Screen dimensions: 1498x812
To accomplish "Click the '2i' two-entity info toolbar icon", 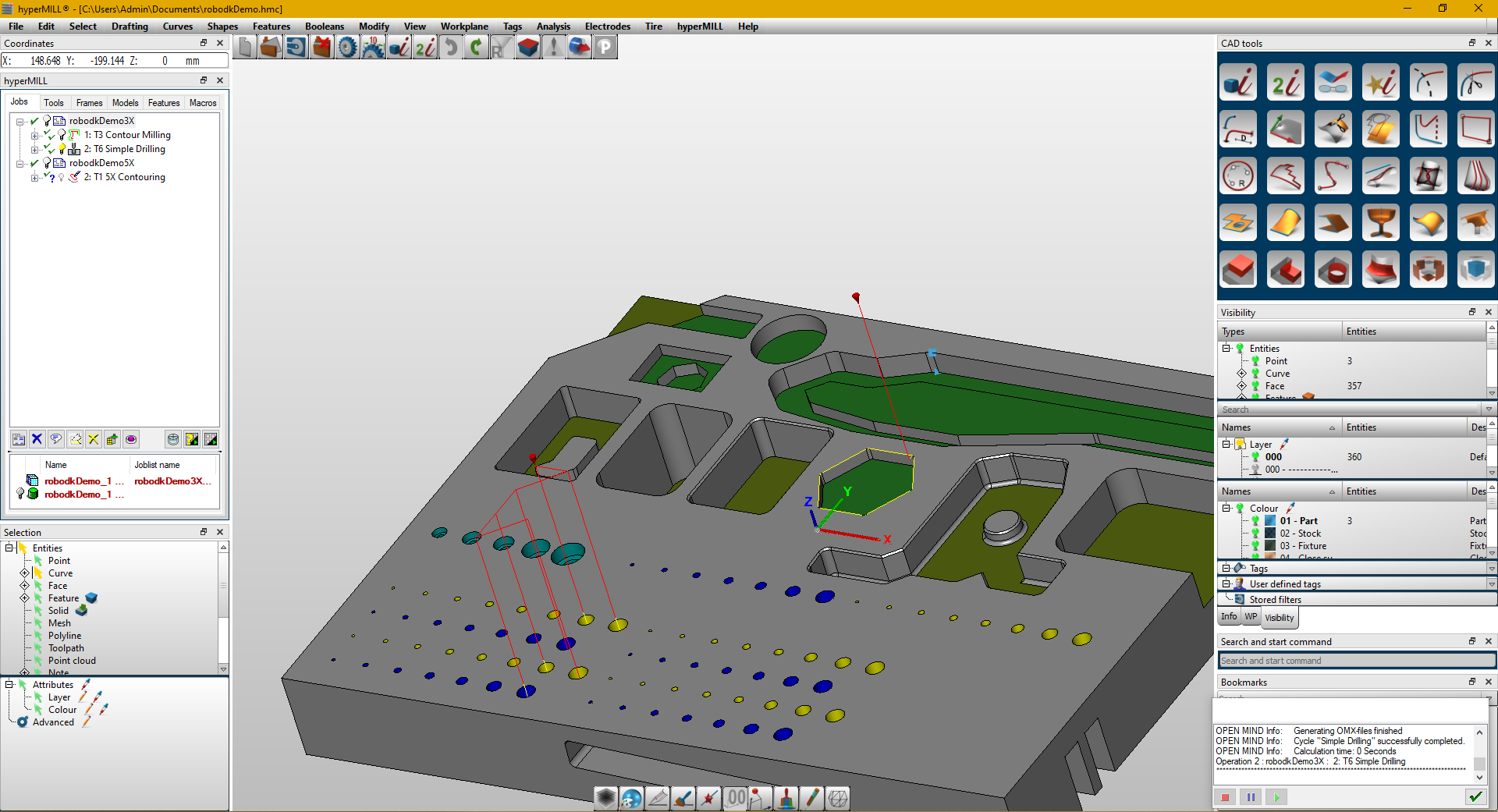I will click(x=425, y=48).
